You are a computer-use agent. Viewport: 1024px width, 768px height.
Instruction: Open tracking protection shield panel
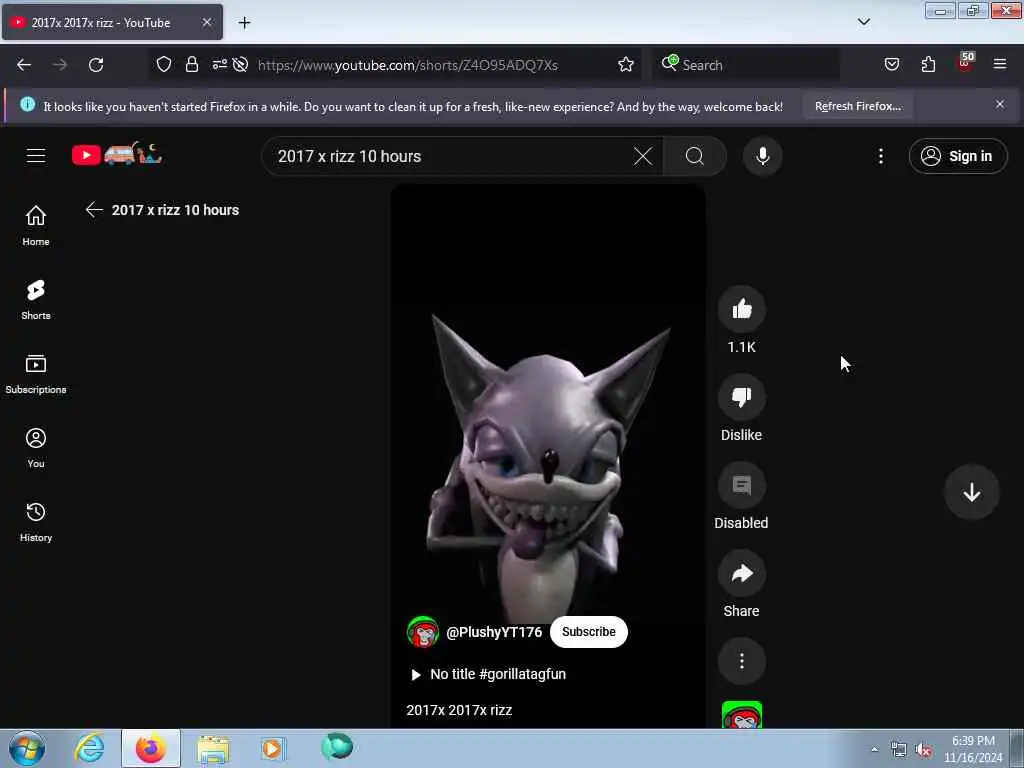point(164,64)
